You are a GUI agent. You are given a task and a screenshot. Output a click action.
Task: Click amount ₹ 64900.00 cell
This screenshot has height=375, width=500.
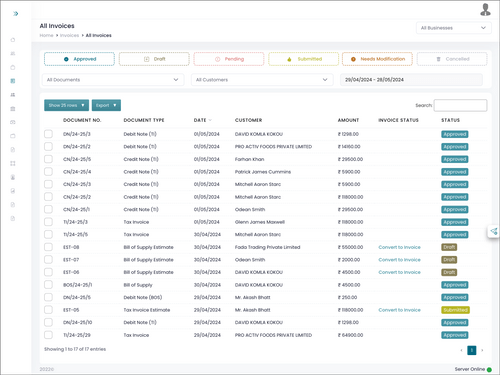350,335
